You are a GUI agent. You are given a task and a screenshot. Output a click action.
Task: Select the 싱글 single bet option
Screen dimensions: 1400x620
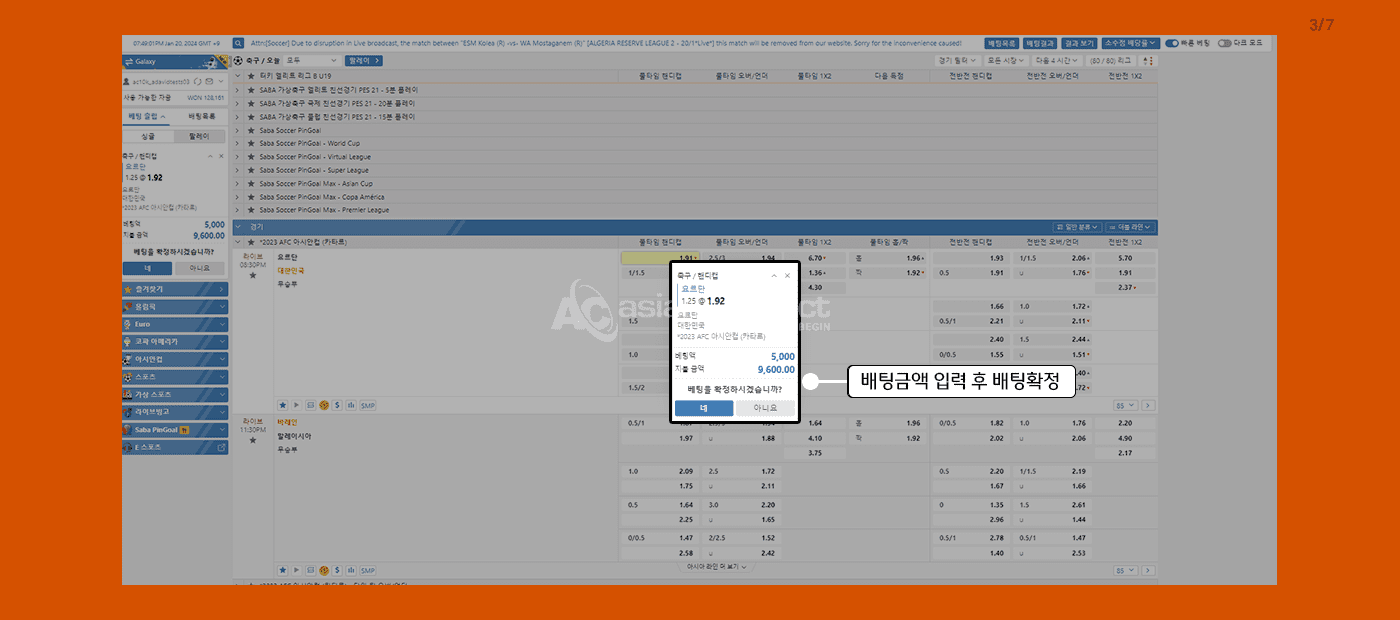pyautogui.click(x=148, y=136)
